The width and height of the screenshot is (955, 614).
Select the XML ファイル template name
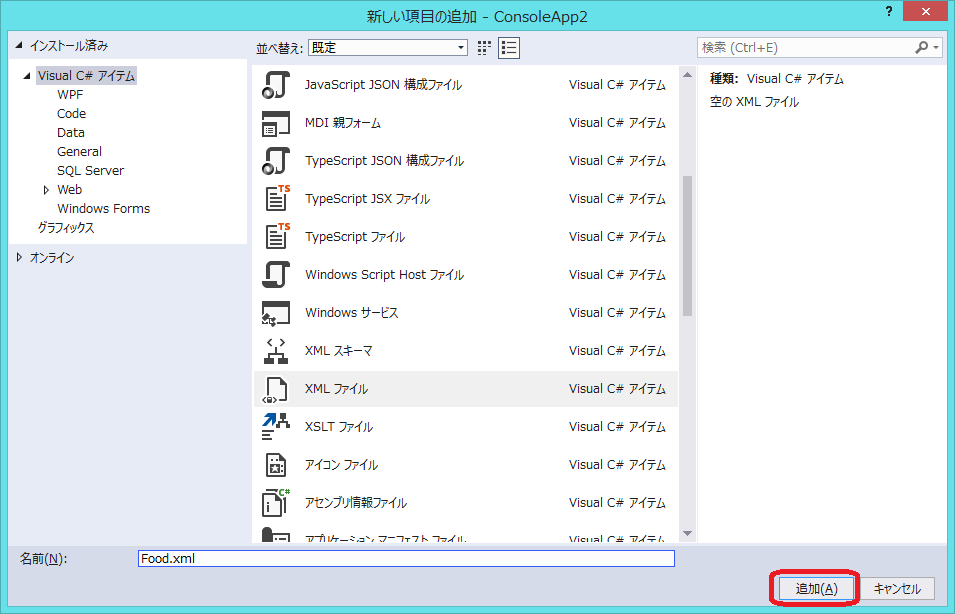(336, 389)
